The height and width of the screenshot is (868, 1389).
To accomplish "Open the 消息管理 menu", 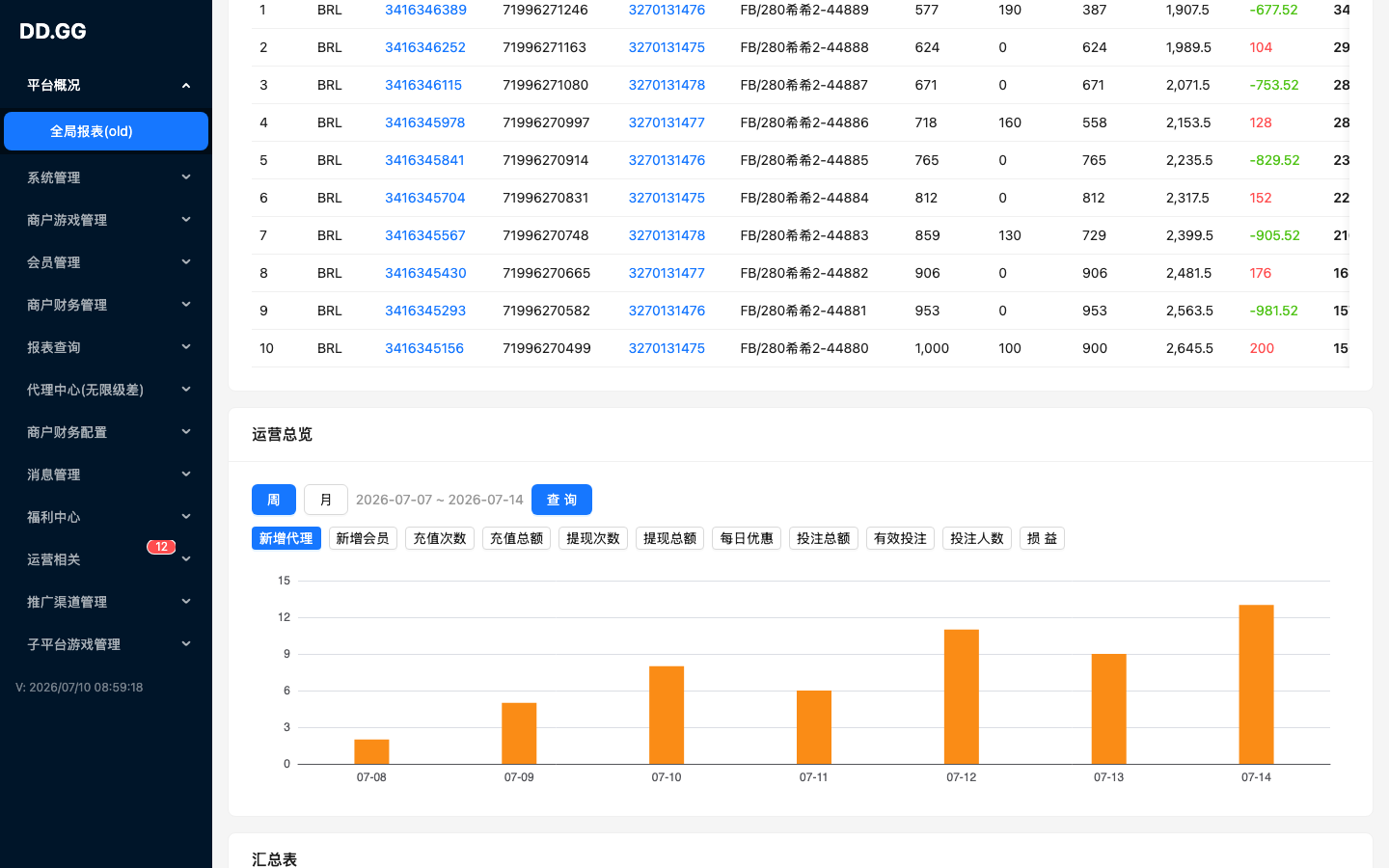I will tap(106, 475).
